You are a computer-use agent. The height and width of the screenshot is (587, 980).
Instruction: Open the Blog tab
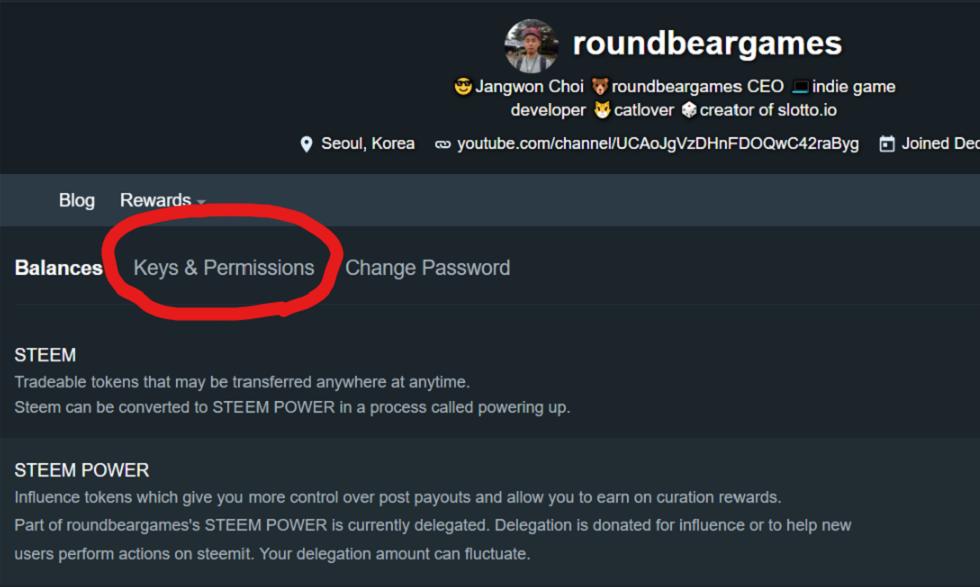(x=76, y=200)
